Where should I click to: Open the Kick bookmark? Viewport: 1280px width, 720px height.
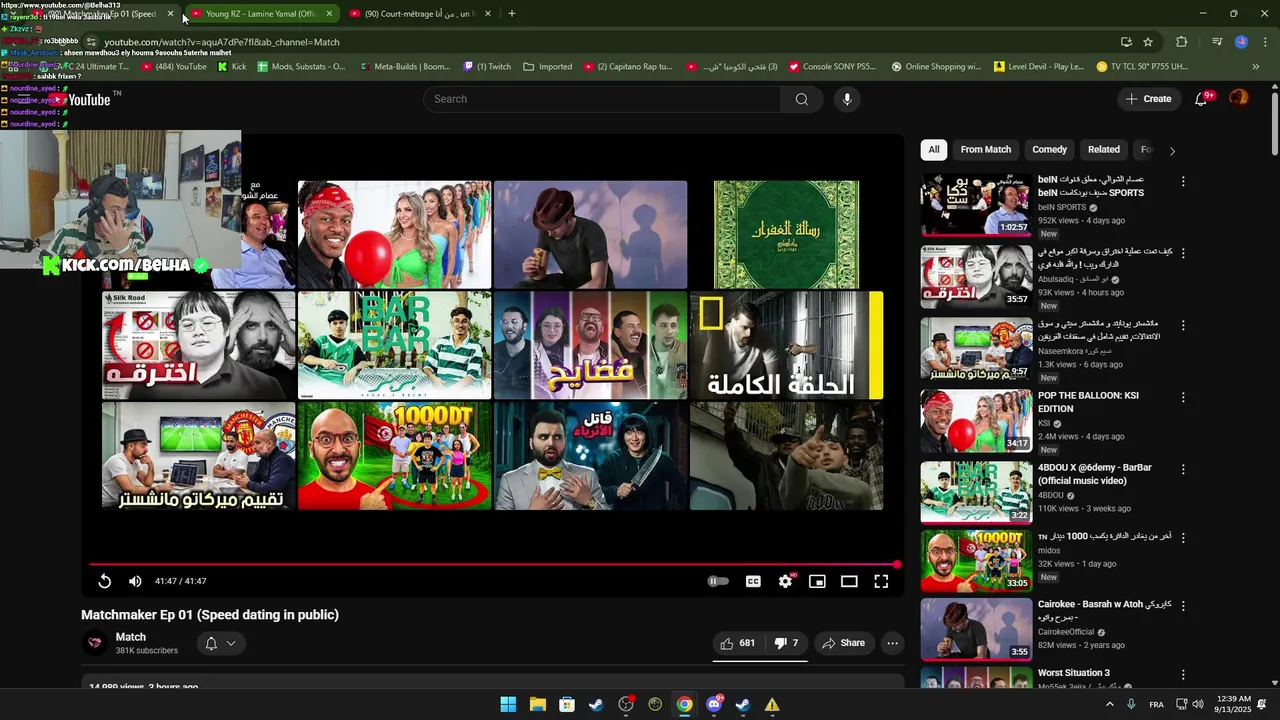[x=231, y=67]
